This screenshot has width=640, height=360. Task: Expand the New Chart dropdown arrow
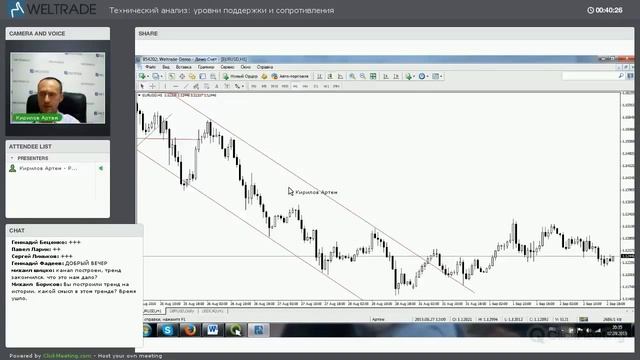pos(148,76)
